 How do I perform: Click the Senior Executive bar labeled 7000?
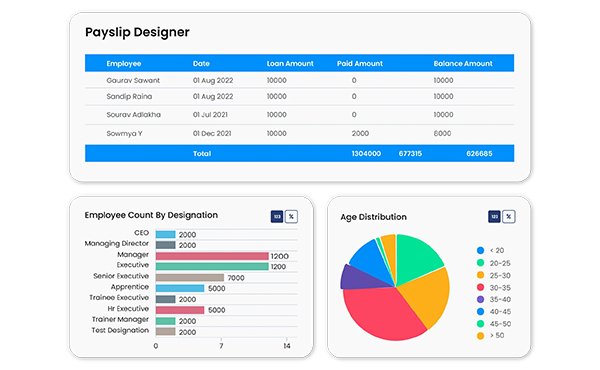[190, 277]
